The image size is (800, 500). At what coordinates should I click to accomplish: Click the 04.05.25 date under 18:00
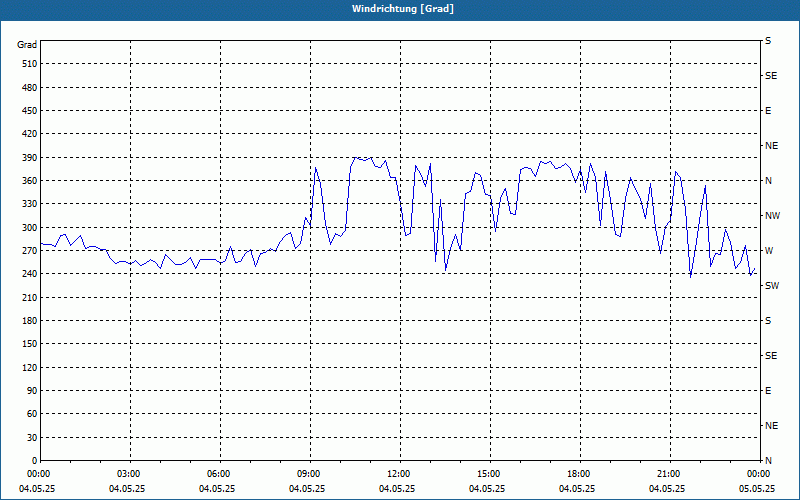tap(577, 489)
